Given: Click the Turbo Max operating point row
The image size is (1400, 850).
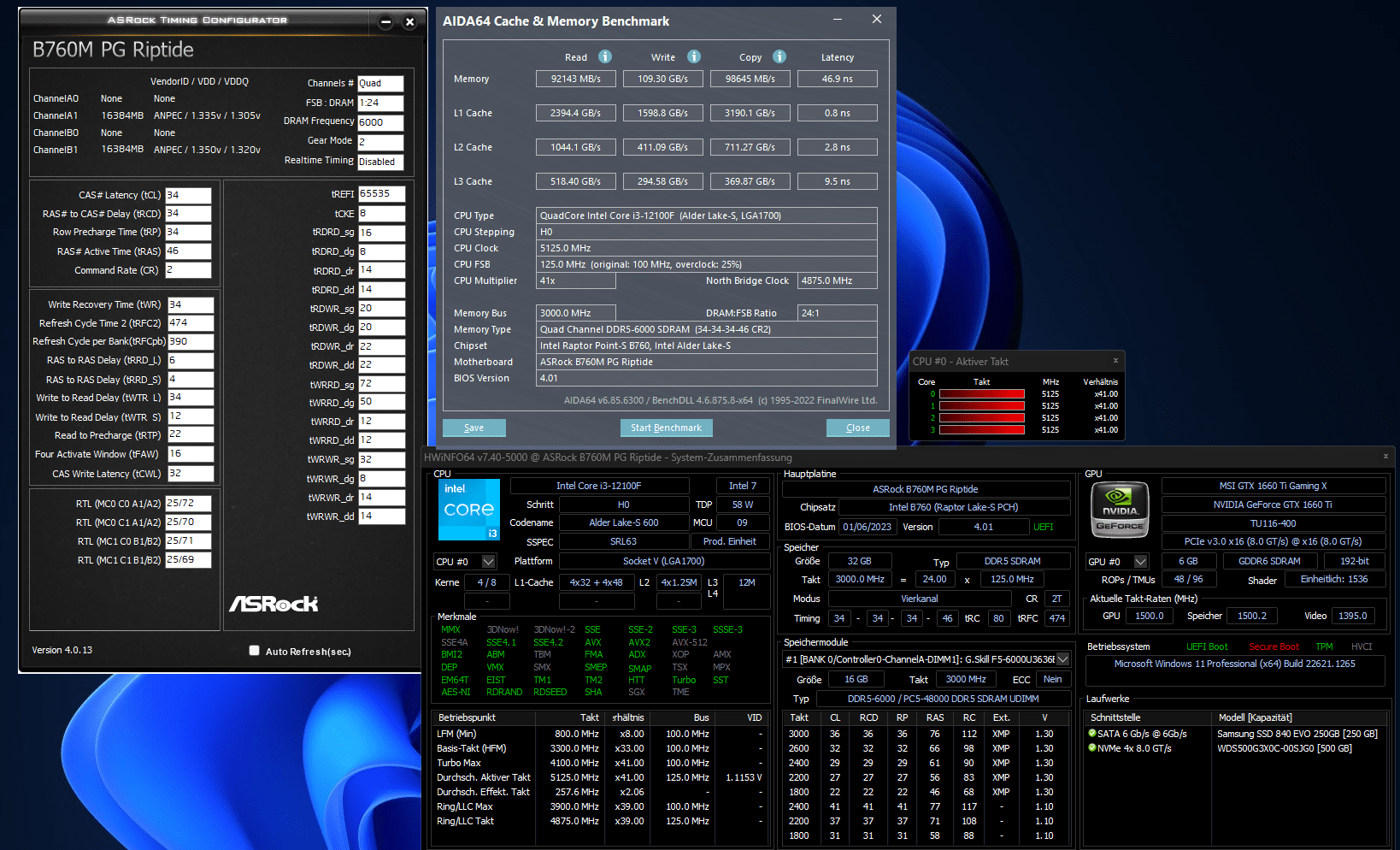Looking at the screenshot, I should (x=600, y=763).
